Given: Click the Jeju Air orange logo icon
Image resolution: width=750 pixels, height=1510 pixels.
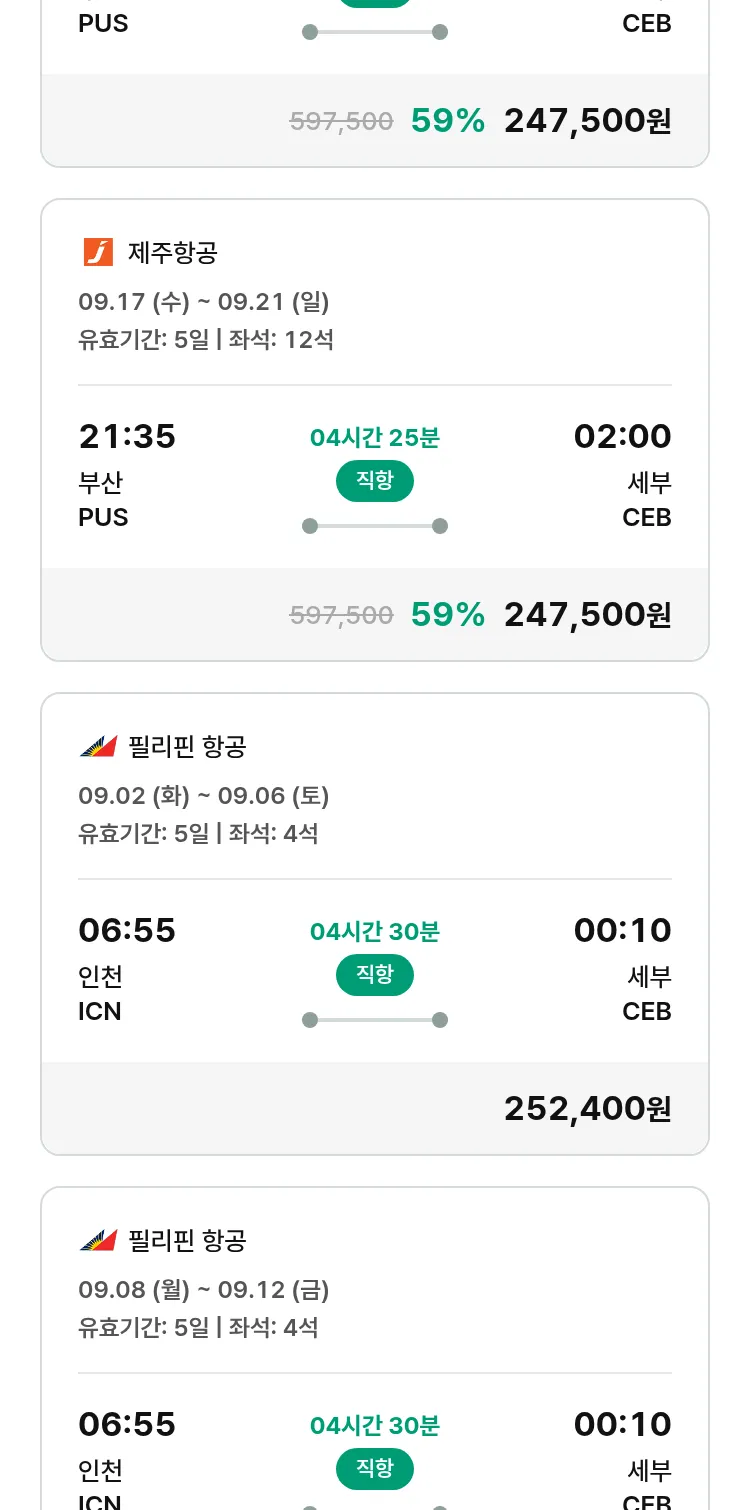Looking at the screenshot, I should click(98, 253).
